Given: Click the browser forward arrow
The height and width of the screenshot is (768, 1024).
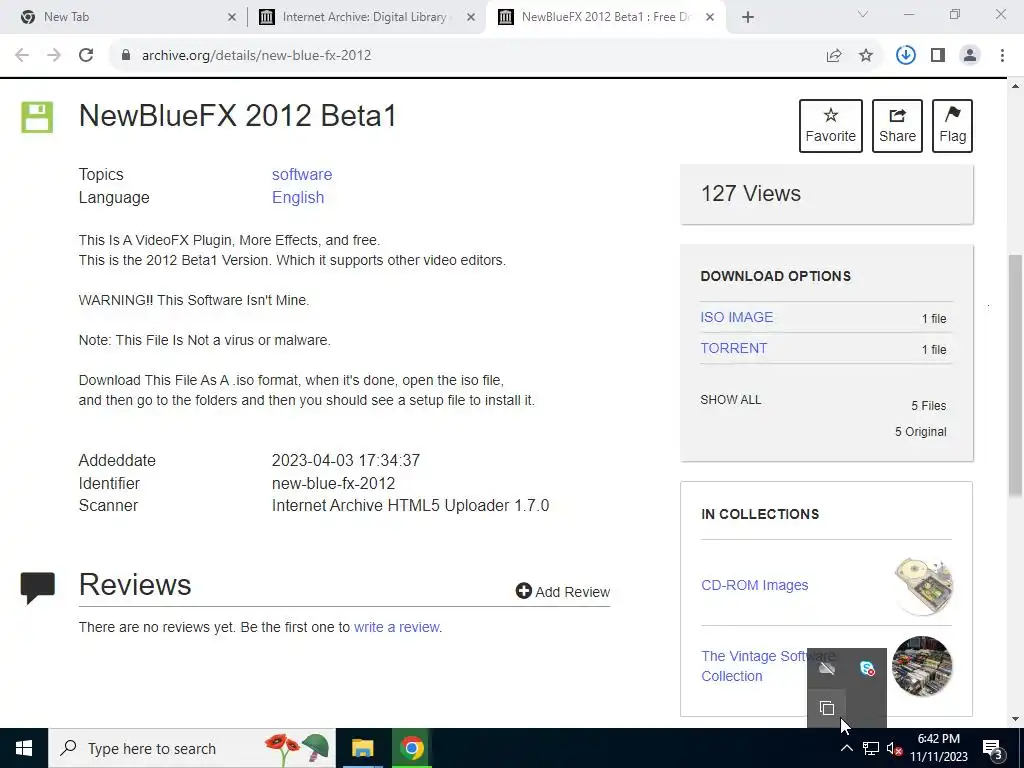Looking at the screenshot, I should tap(54, 55).
